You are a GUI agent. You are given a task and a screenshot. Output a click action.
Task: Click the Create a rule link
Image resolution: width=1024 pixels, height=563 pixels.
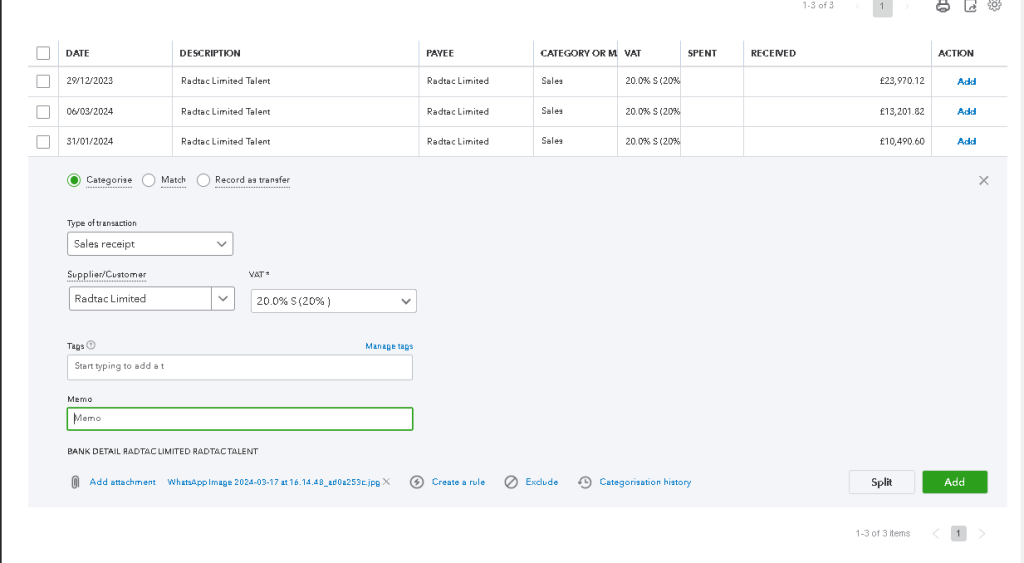[458, 482]
